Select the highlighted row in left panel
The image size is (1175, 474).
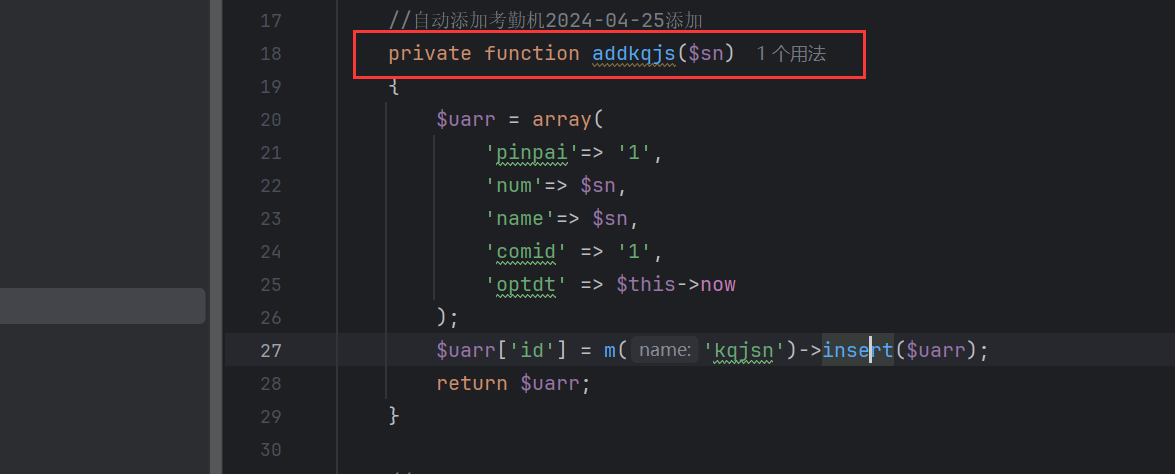click(x=103, y=306)
